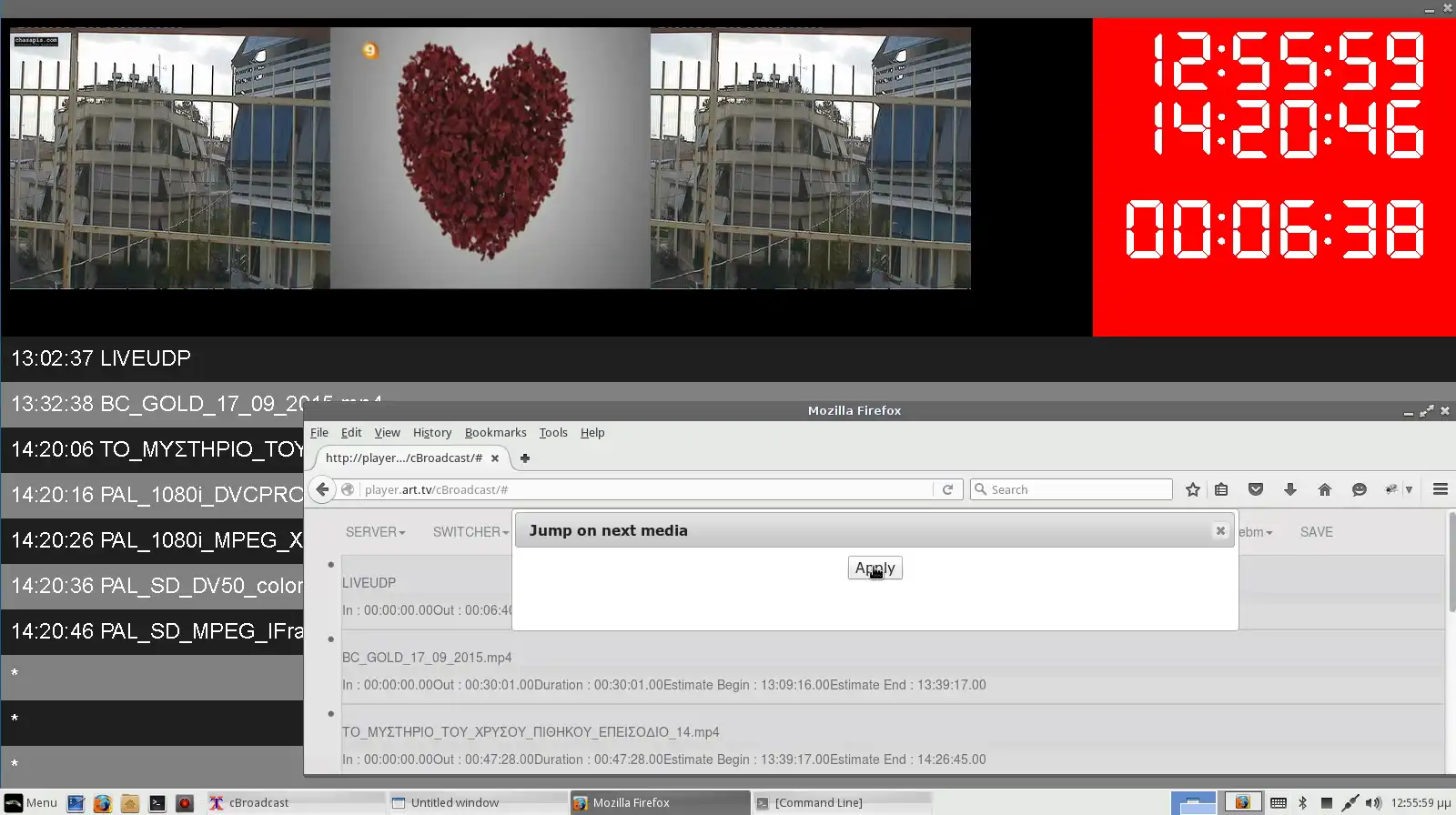Viewport: 1456px width, 815px height.
Task: Open the Help menu in Firefox
Action: [592, 433]
